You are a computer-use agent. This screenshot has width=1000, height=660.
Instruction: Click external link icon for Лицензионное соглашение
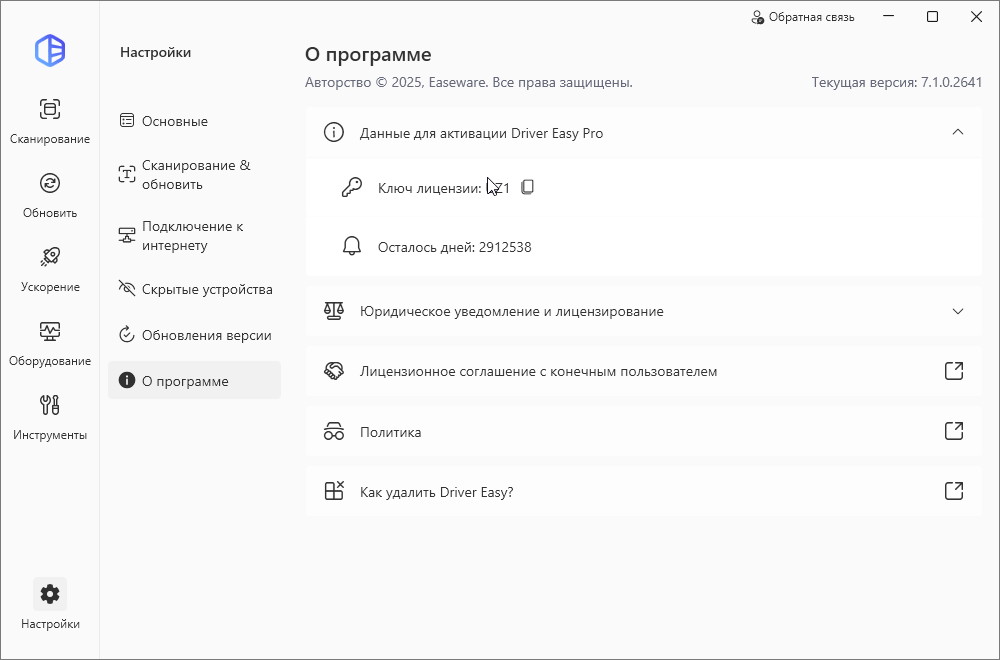tap(954, 371)
